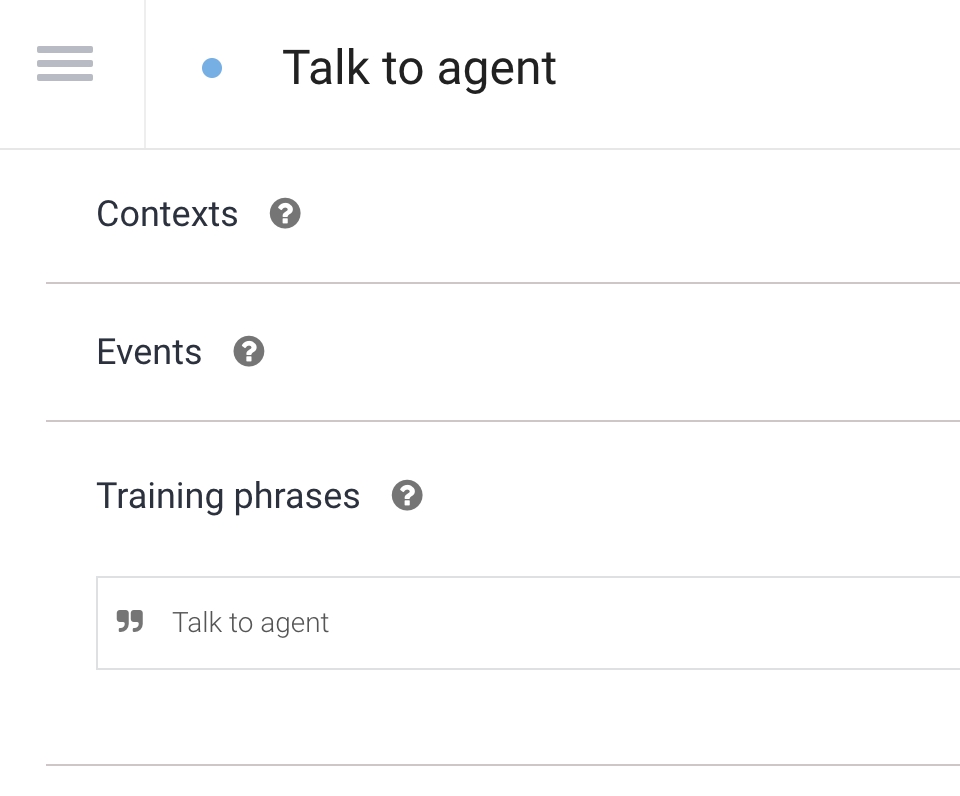The height and width of the screenshot is (796, 960).
Task: Click the word 'phrases' in the Training phrases heading
Action: click(295, 497)
